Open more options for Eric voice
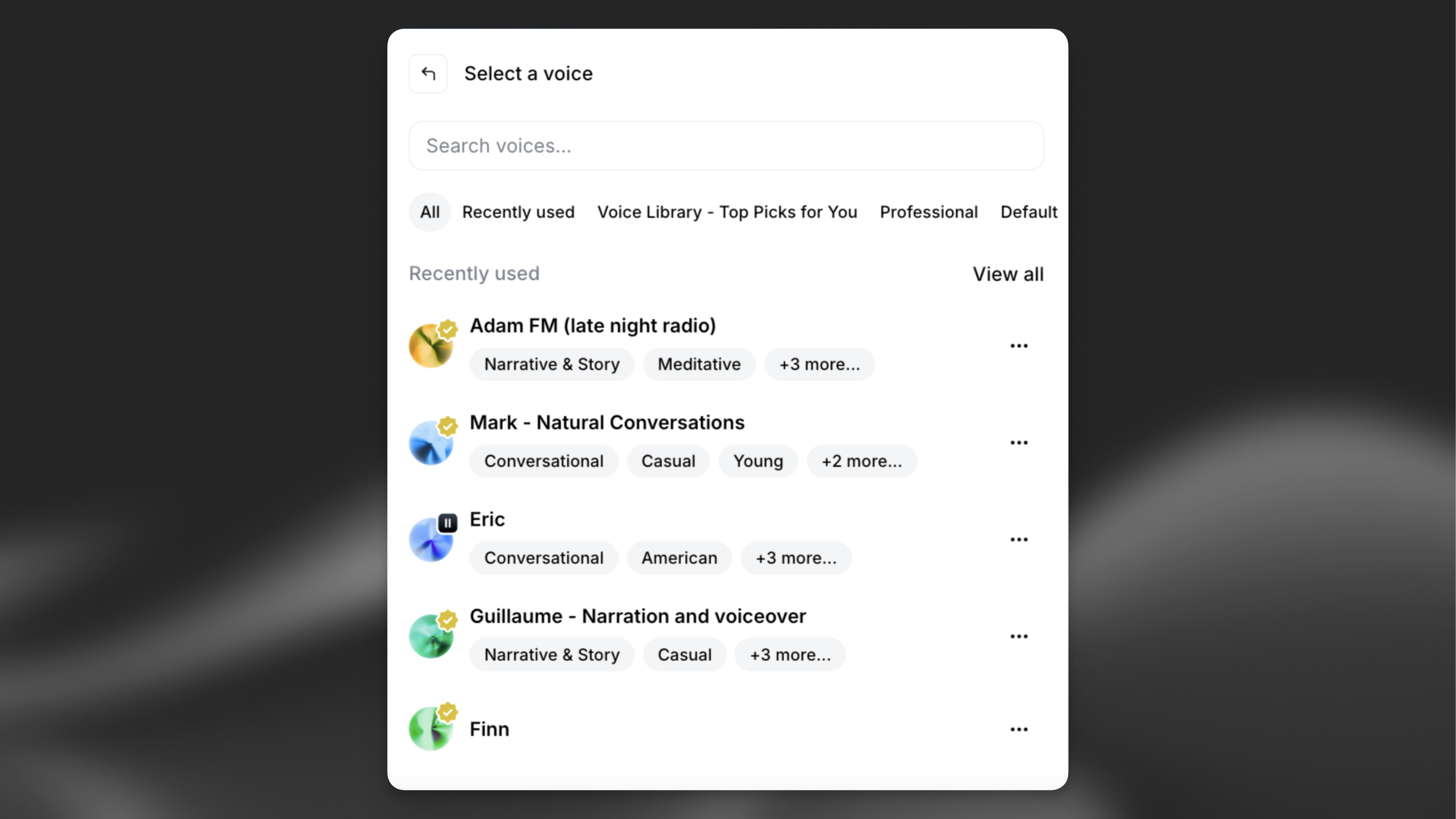The image size is (1456, 819). (x=1019, y=539)
